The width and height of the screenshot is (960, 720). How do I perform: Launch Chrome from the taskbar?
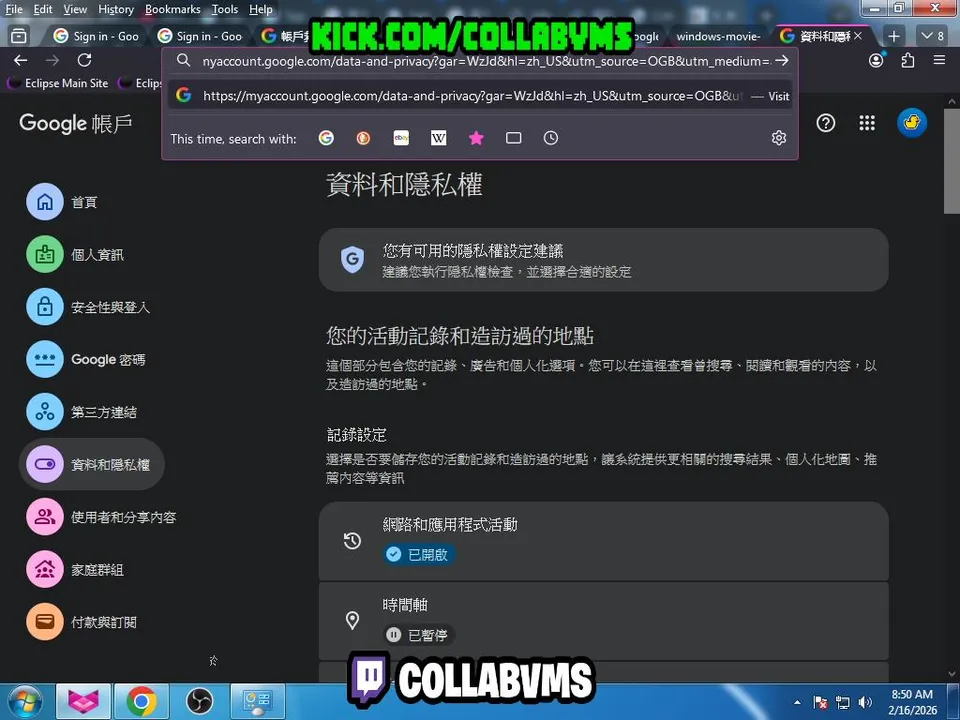141,702
